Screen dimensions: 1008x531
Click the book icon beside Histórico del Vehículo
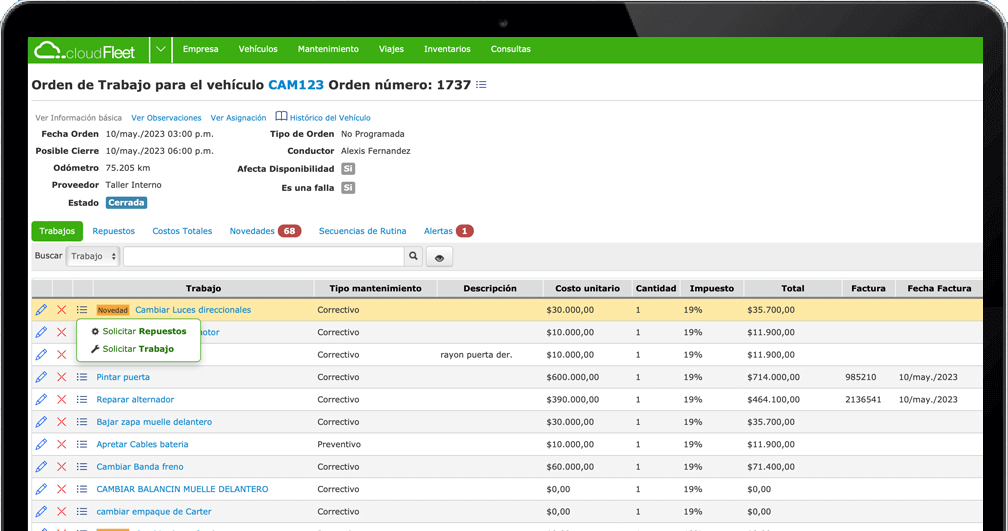point(281,116)
